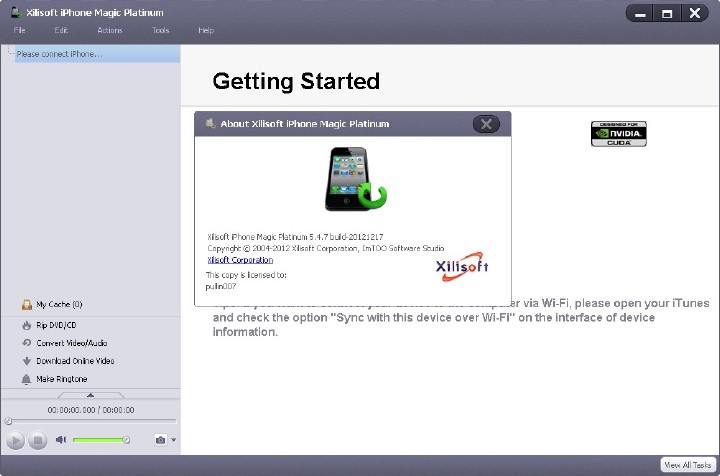Image resolution: width=720 pixels, height=476 pixels.
Task: Click the Rip DVD/CD flame icon
Action: (26, 325)
